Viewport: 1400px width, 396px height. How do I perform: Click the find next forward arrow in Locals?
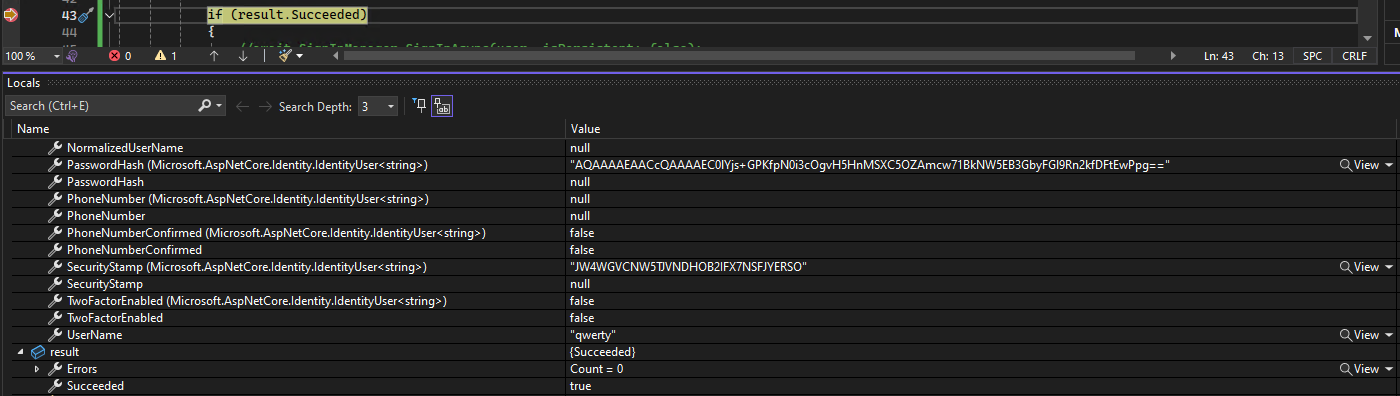coord(265,105)
